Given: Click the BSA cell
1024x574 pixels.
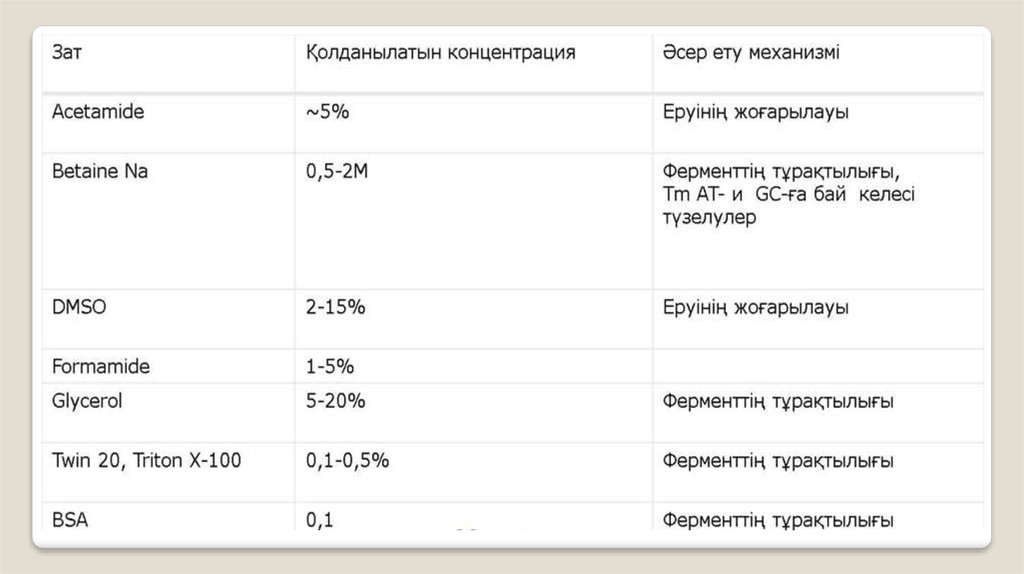Looking at the screenshot, I should [x=70, y=519].
